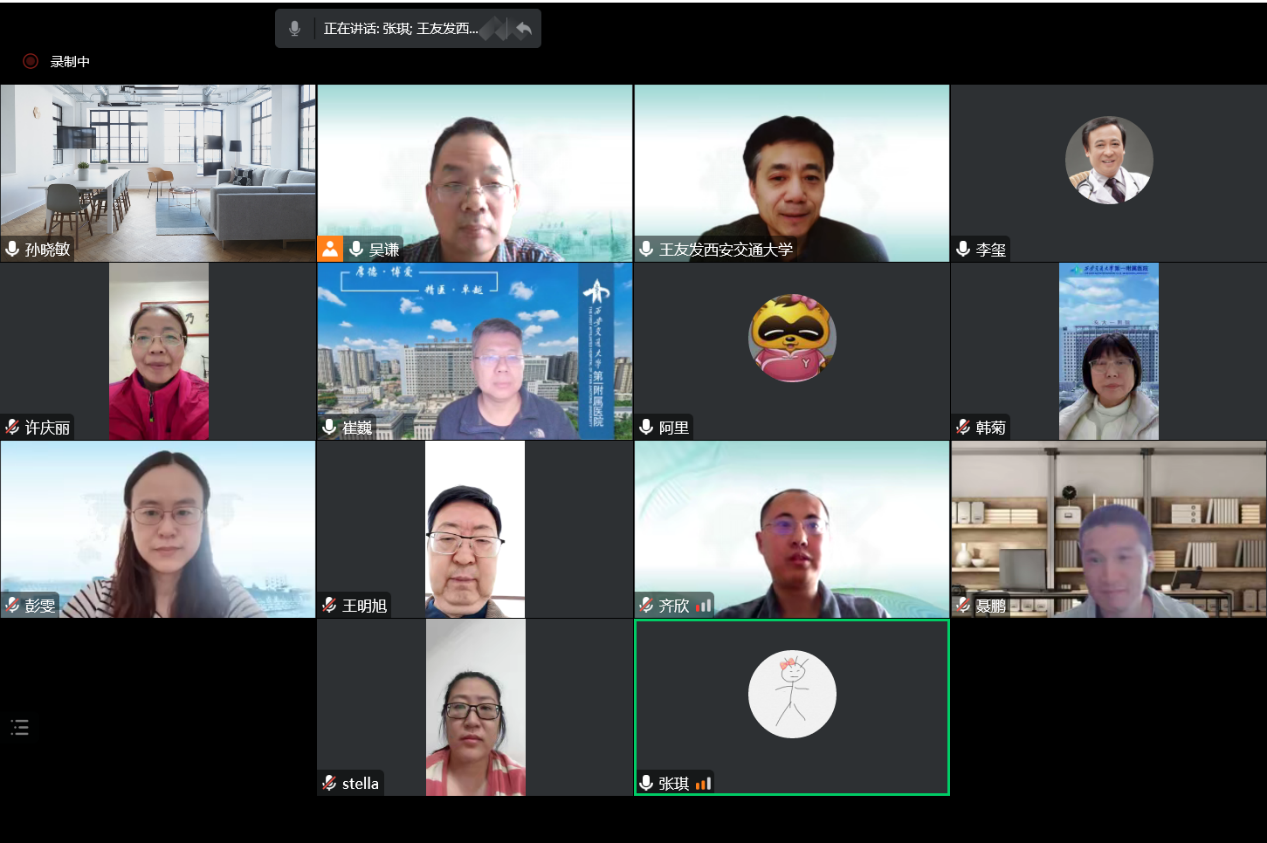Click the name label 聂鹏

[991, 605]
